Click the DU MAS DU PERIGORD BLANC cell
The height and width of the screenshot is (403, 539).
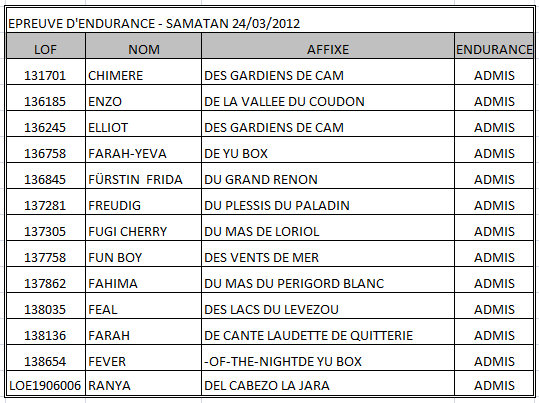328,280
